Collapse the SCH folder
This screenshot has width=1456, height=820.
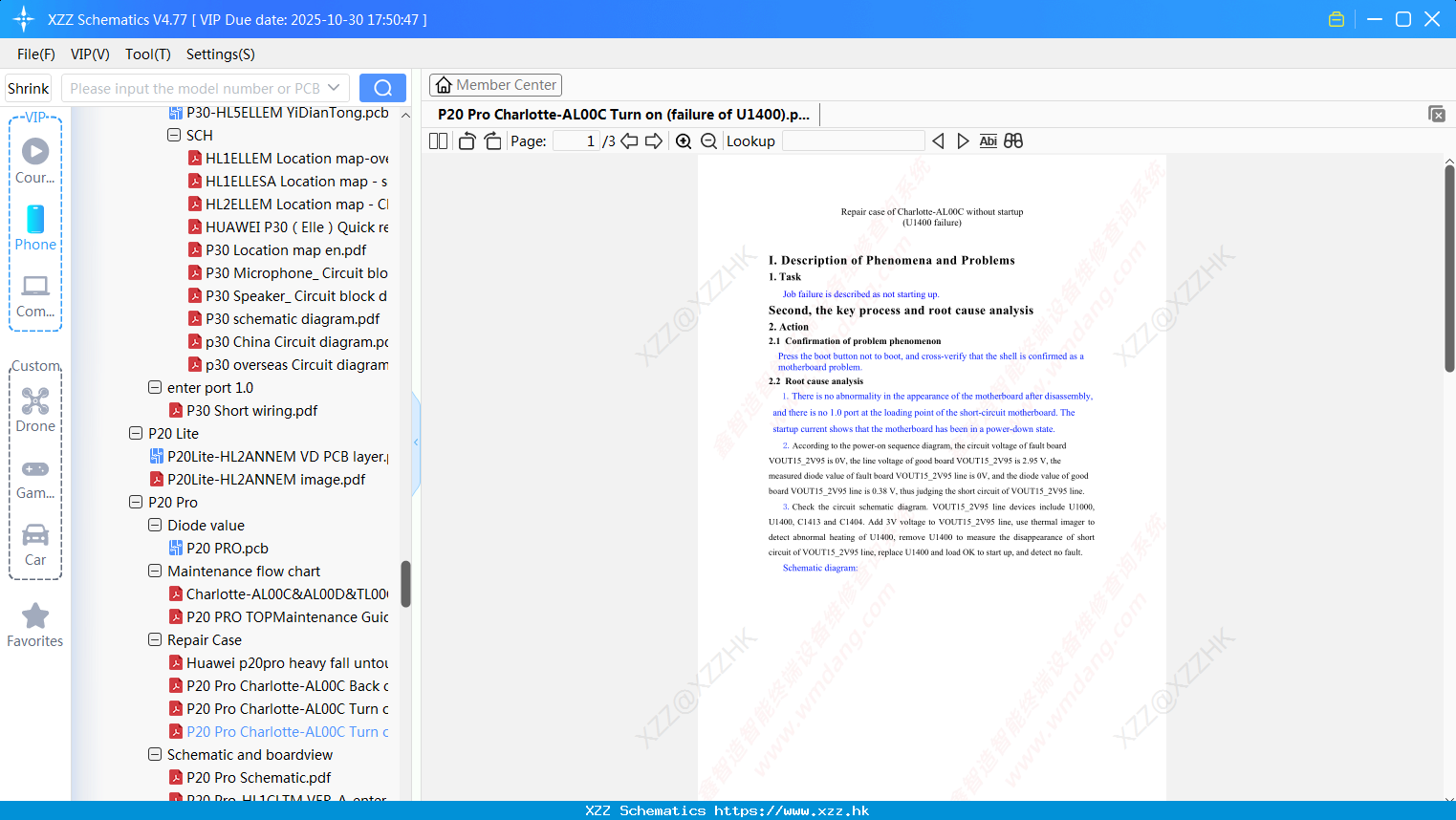click(174, 136)
